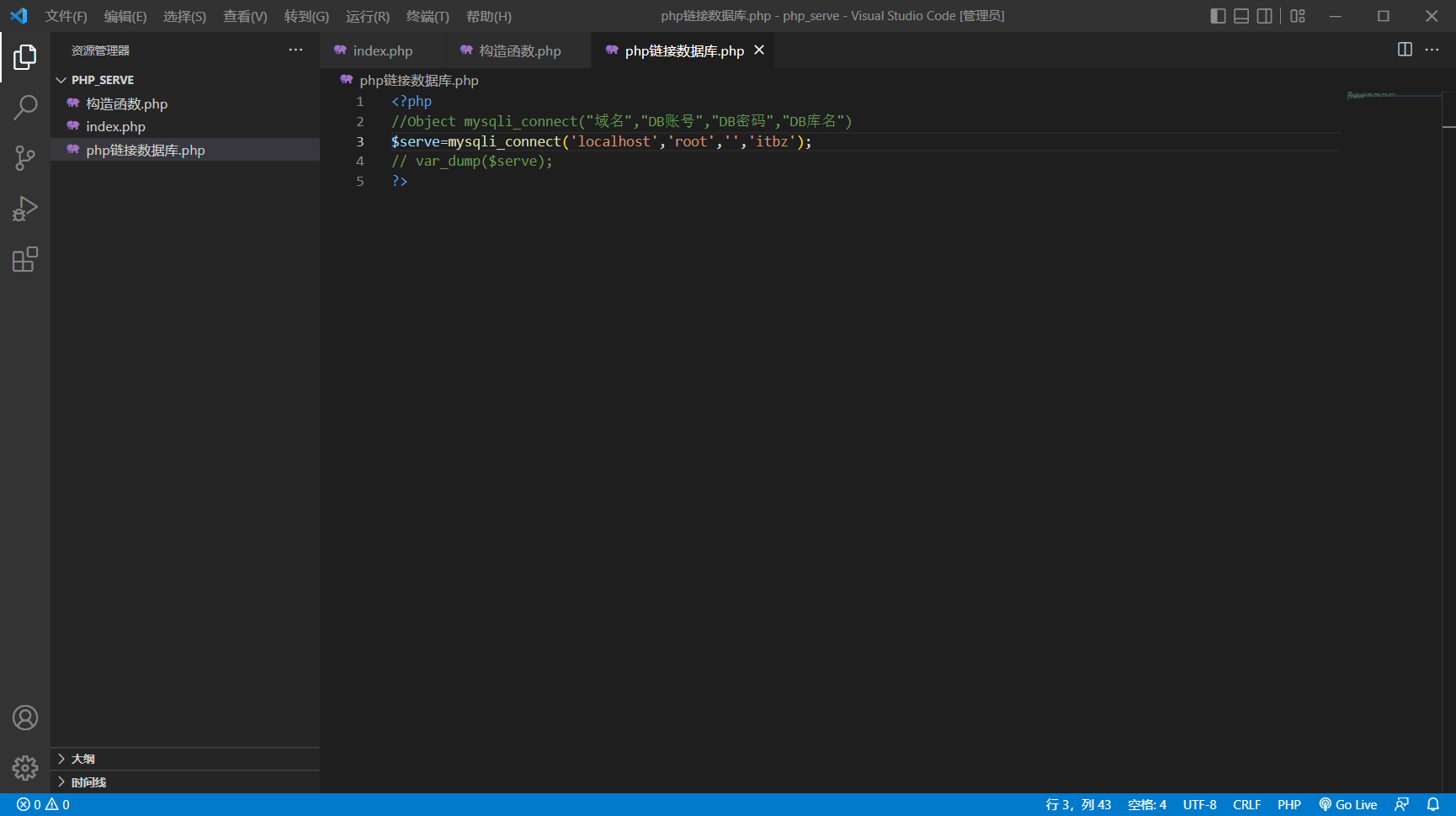Split the editor to the right
1456x816 pixels.
click(1405, 50)
